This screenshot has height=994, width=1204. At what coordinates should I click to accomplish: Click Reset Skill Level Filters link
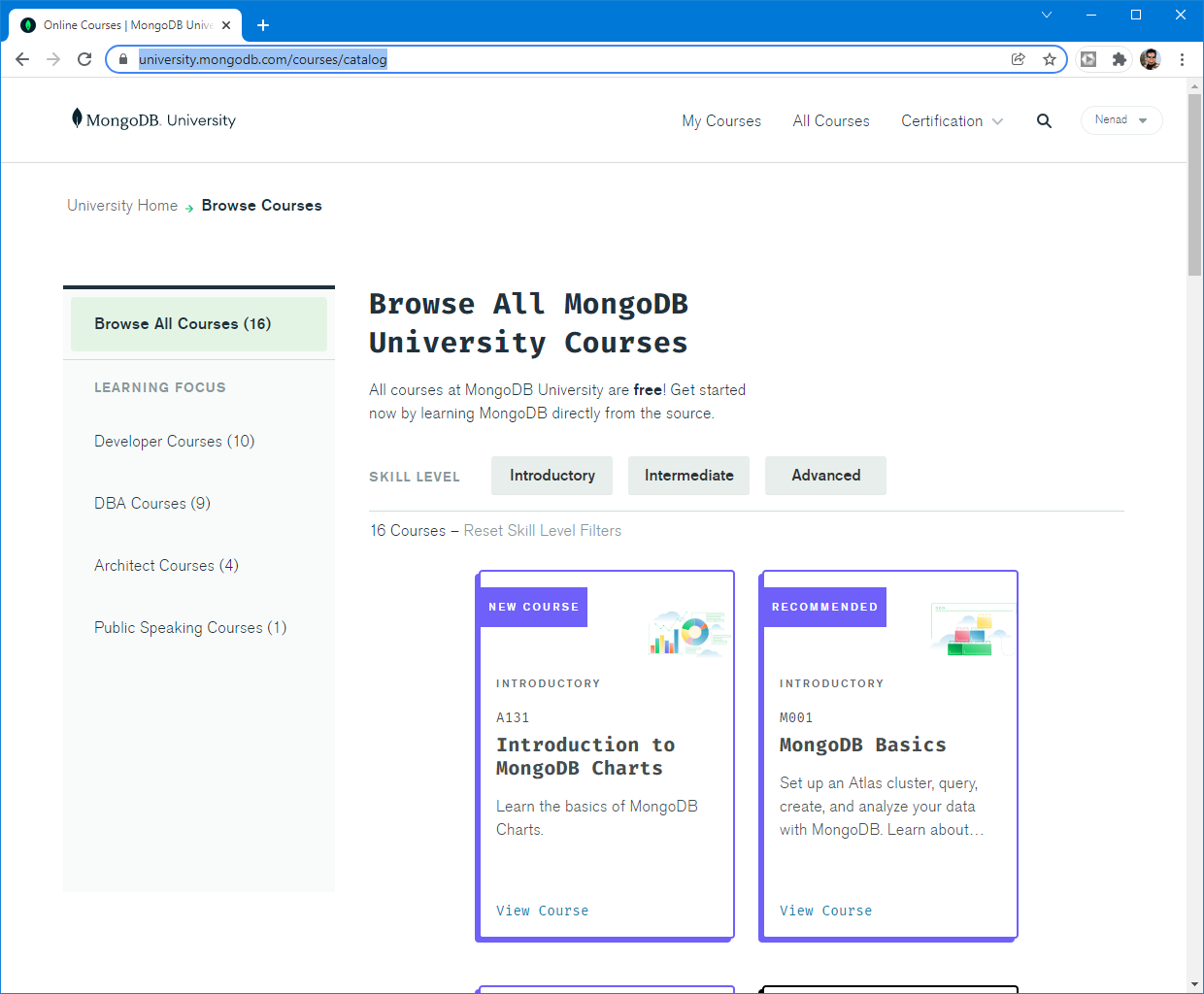(542, 531)
